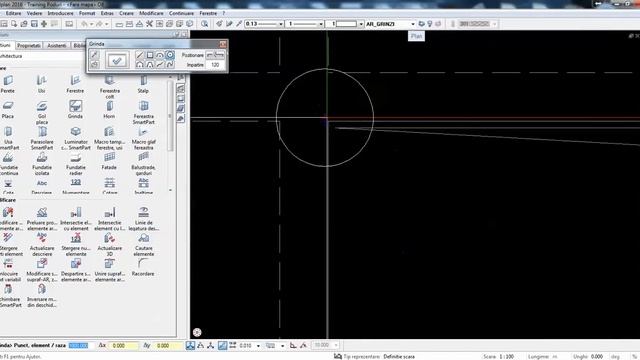Open the Editare menu
Screen dimensions: 640x360
[13, 13]
